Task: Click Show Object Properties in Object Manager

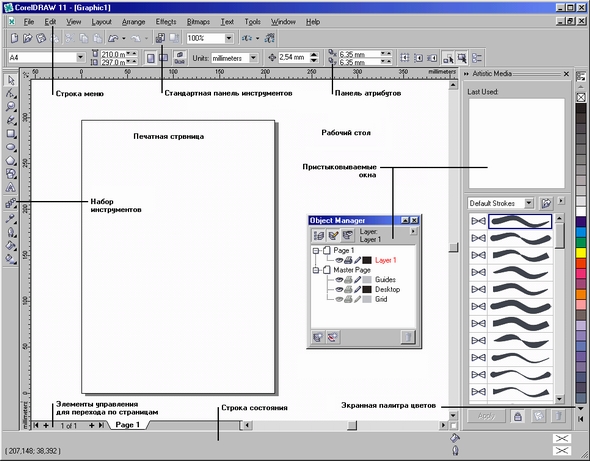Action: tap(318, 236)
